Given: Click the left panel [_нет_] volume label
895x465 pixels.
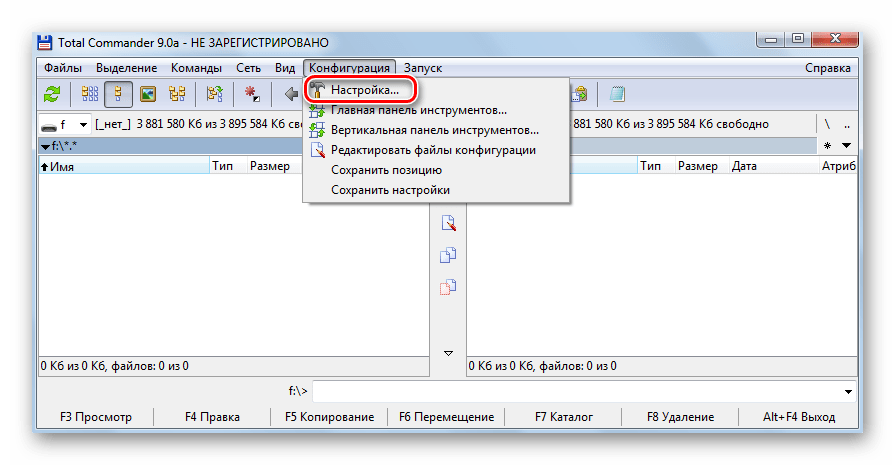Looking at the screenshot, I should pyautogui.click(x=113, y=124).
